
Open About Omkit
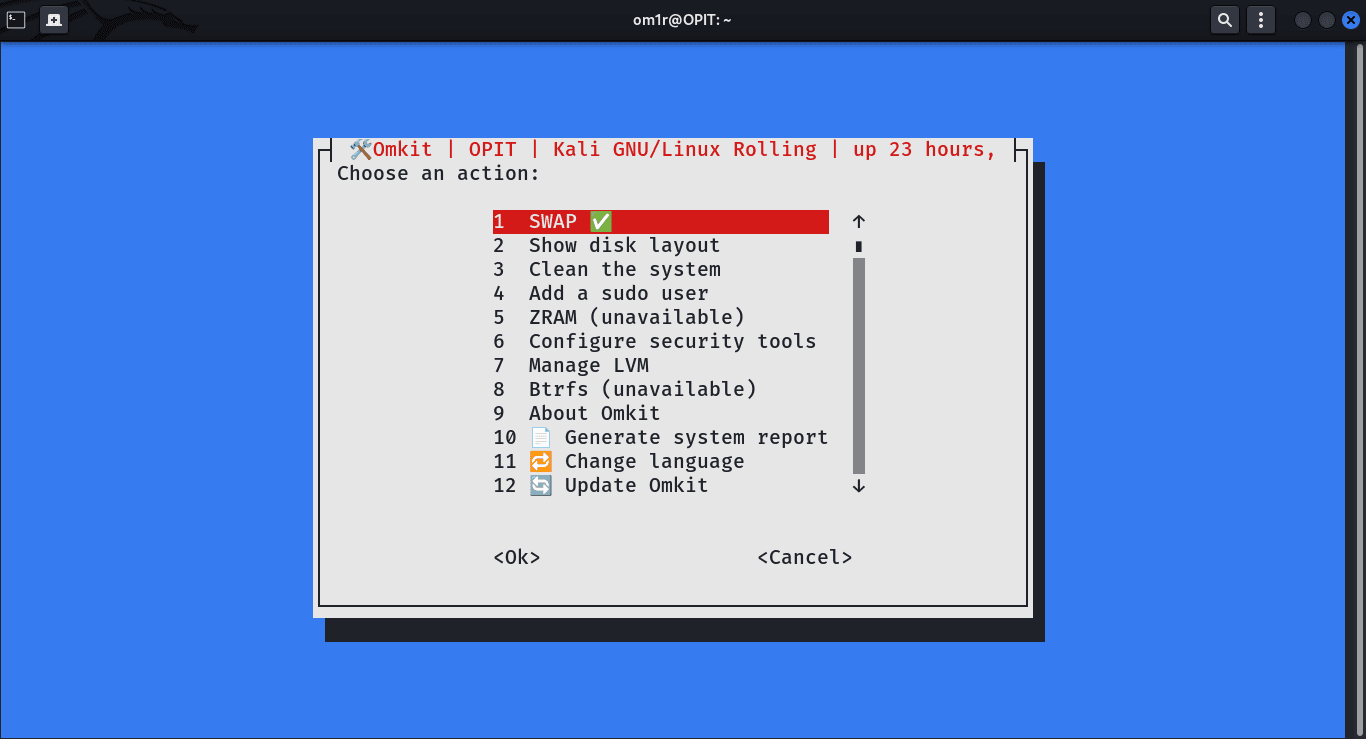point(661,413)
